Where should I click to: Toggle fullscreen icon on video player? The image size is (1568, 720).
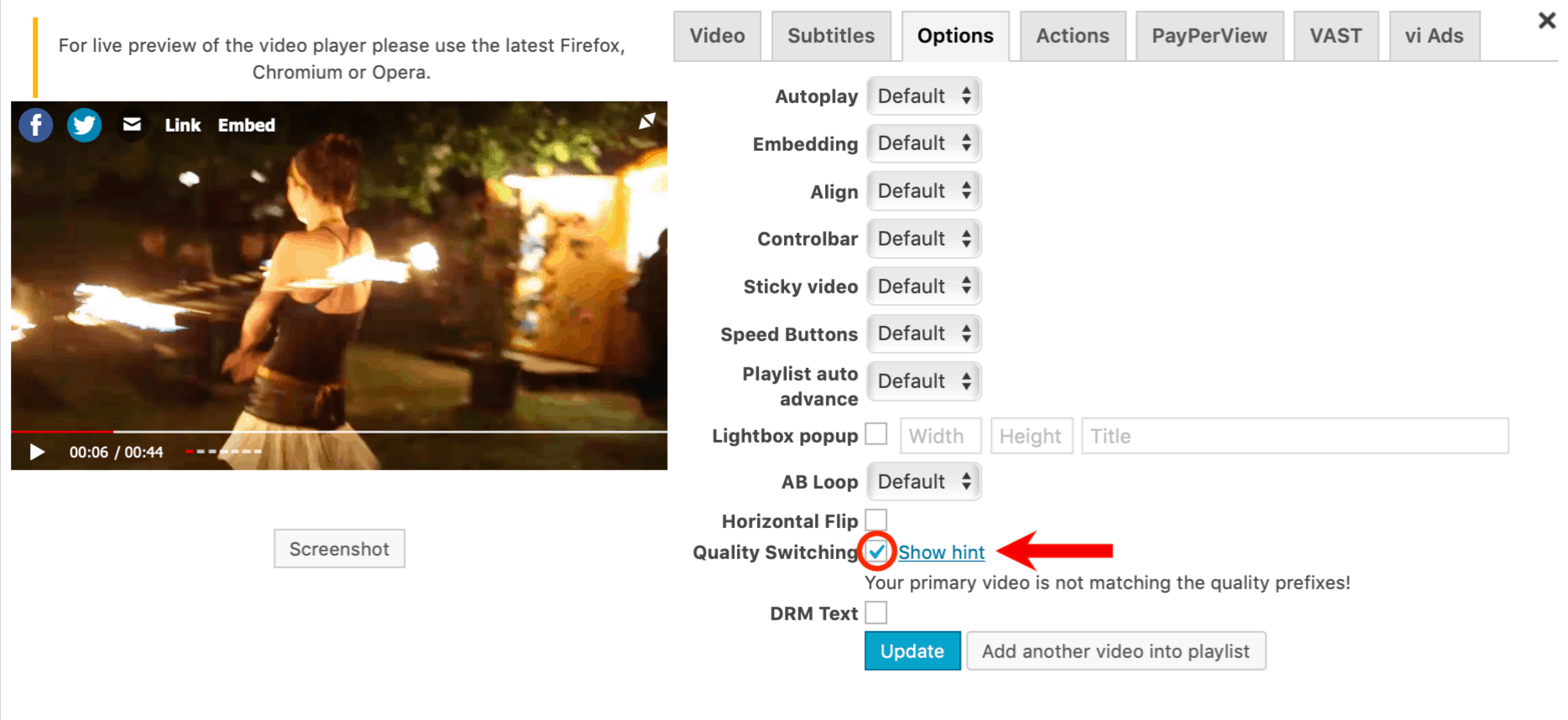coord(646,122)
